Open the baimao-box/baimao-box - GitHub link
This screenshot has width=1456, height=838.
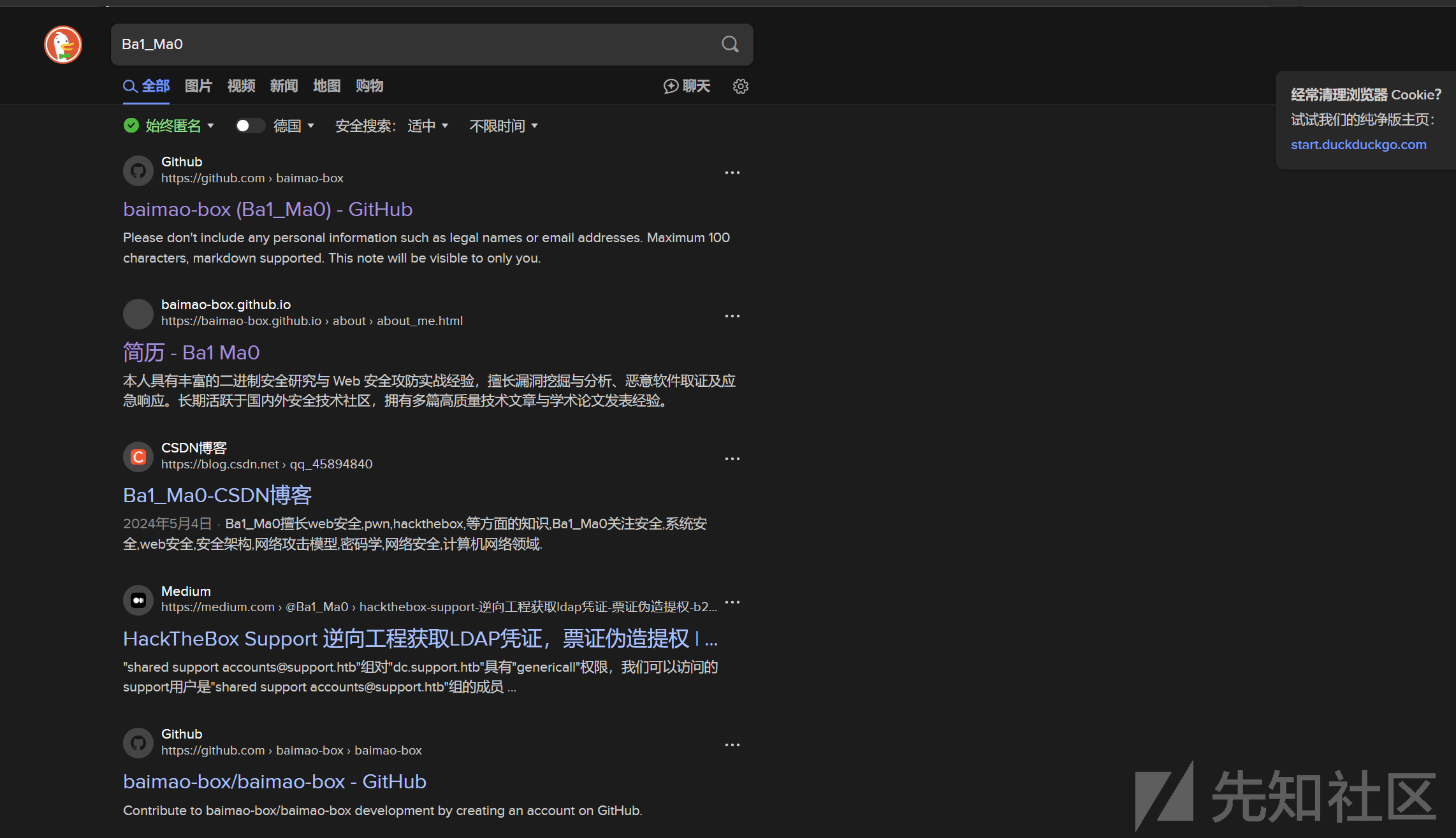point(275,782)
